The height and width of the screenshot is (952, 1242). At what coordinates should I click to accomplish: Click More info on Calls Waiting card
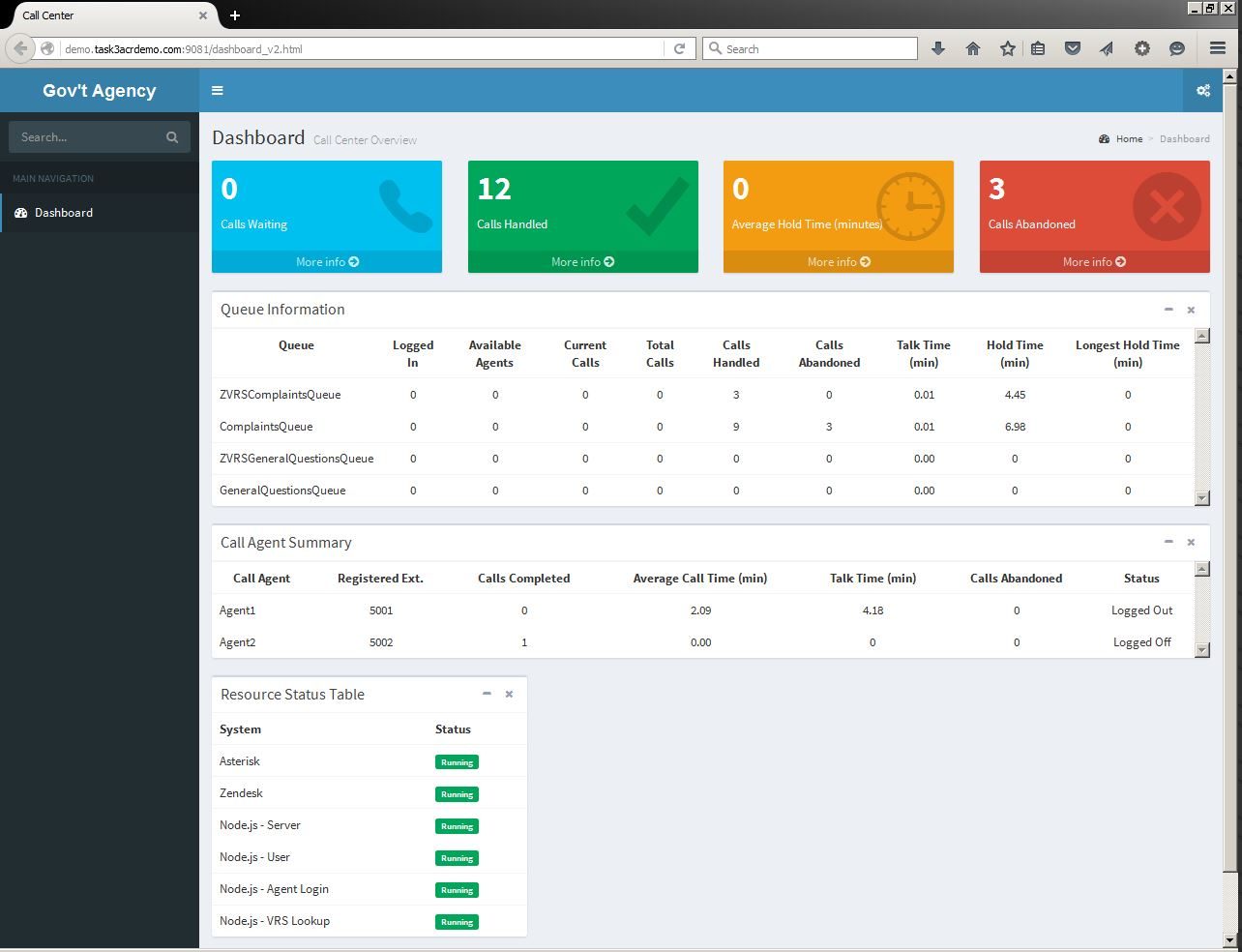[327, 262]
